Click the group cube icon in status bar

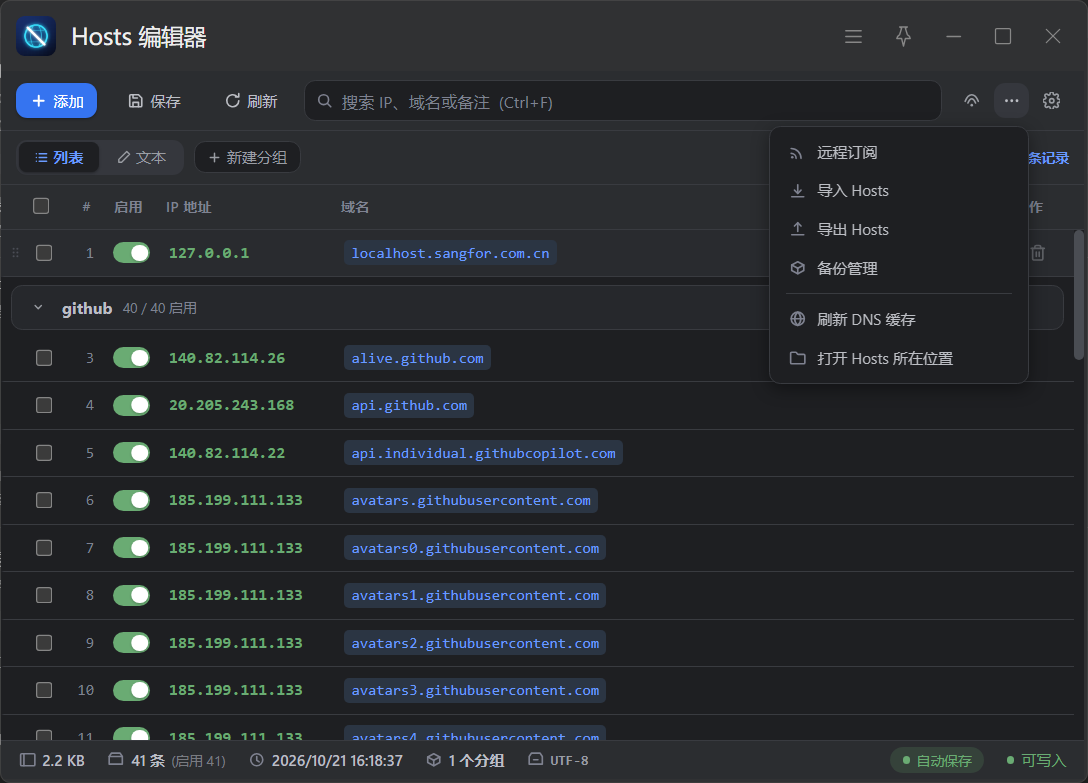tap(434, 760)
